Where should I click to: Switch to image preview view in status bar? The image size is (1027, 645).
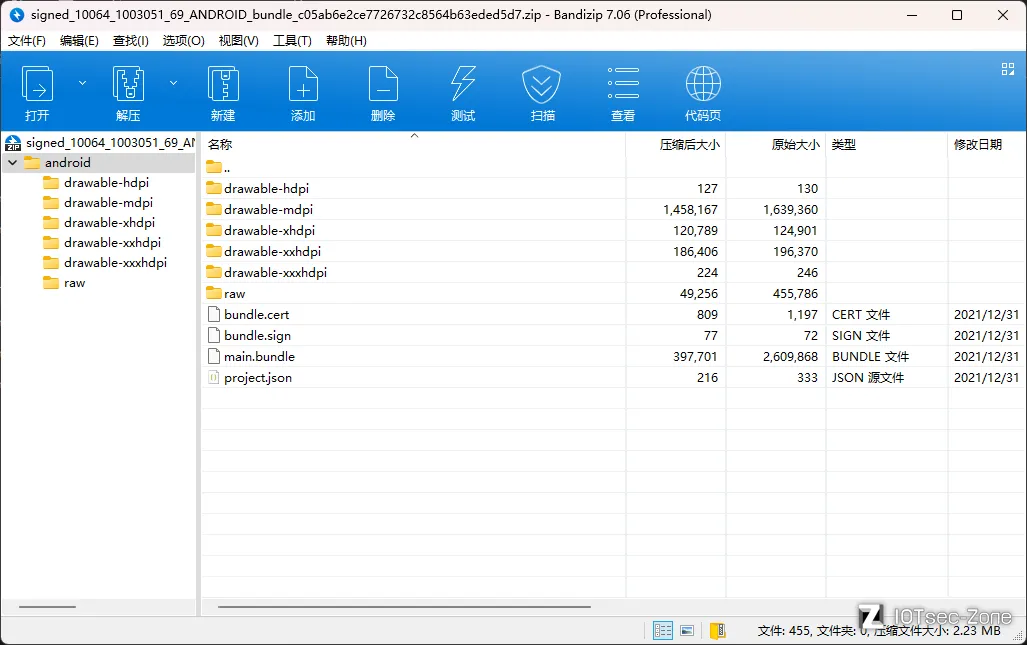pos(687,631)
